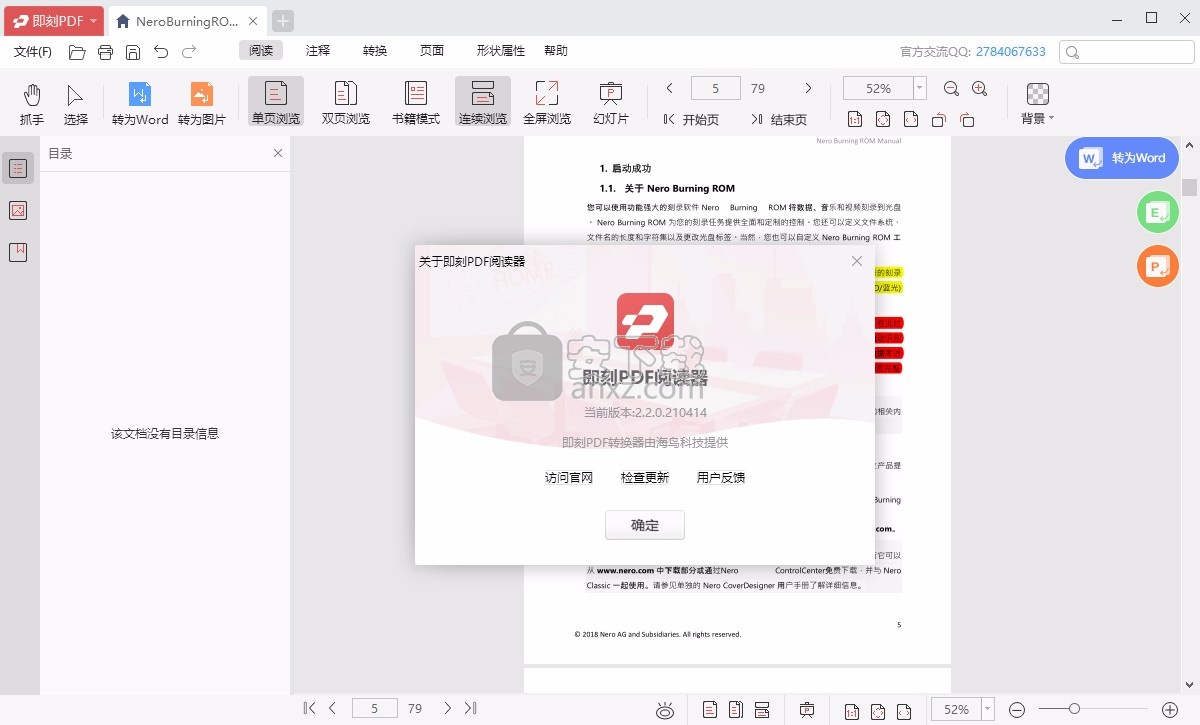Click the status bar zoom slider handle
The height and width of the screenshot is (725, 1200).
(x=1074, y=709)
